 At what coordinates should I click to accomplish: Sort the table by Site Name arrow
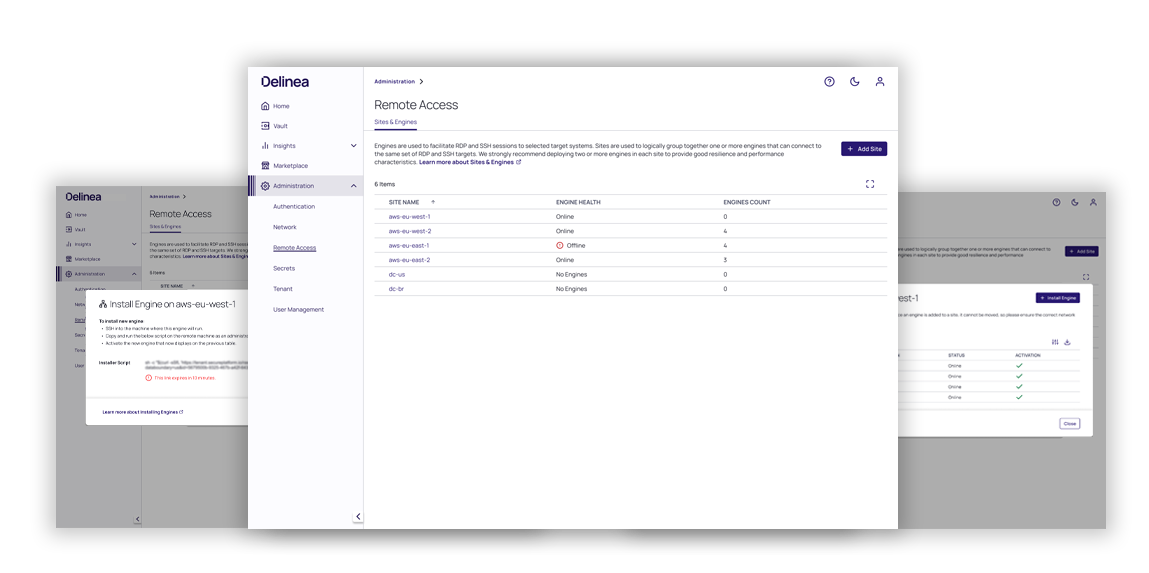(433, 202)
